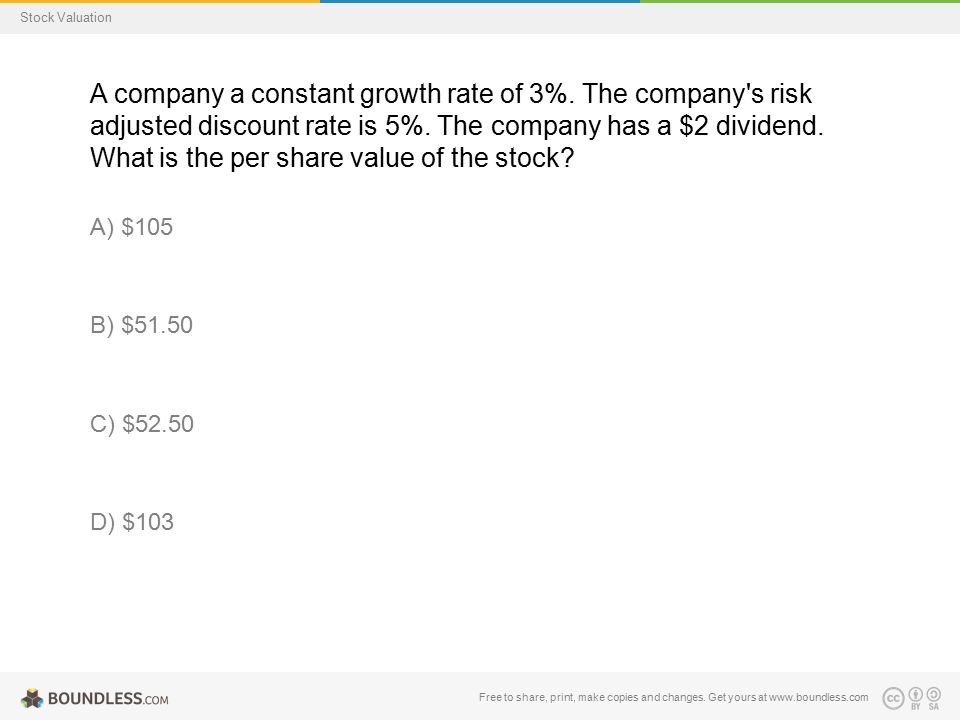Image resolution: width=960 pixels, height=720 pixels.
Task: Click the Attribution person icon
Action: pyautogui.click(x=915, y=694)
